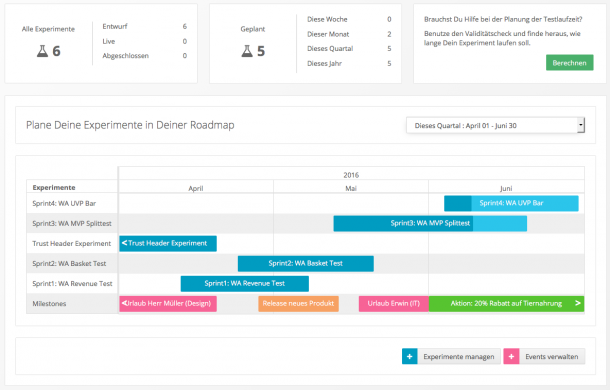Click the Sprint2: WA Basket Test row label
The height and width of the screenshot is (390, 610).
pyautogui.click(x=69, y=264)
